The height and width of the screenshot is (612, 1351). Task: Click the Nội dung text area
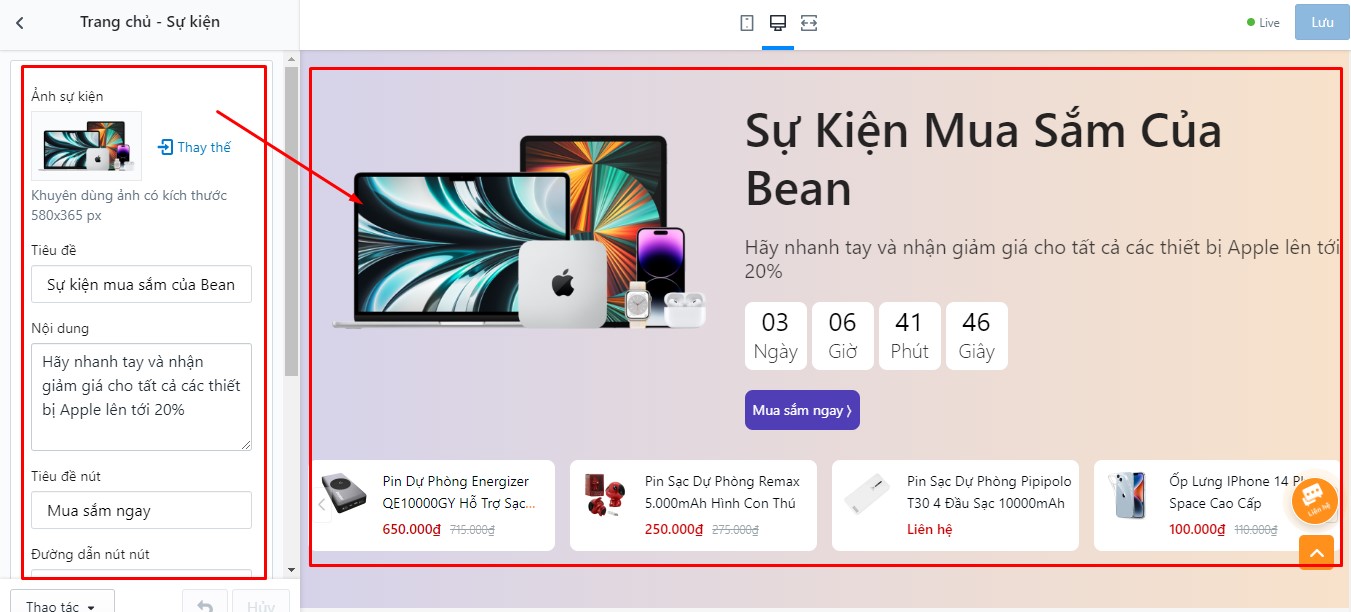[141, 397]
